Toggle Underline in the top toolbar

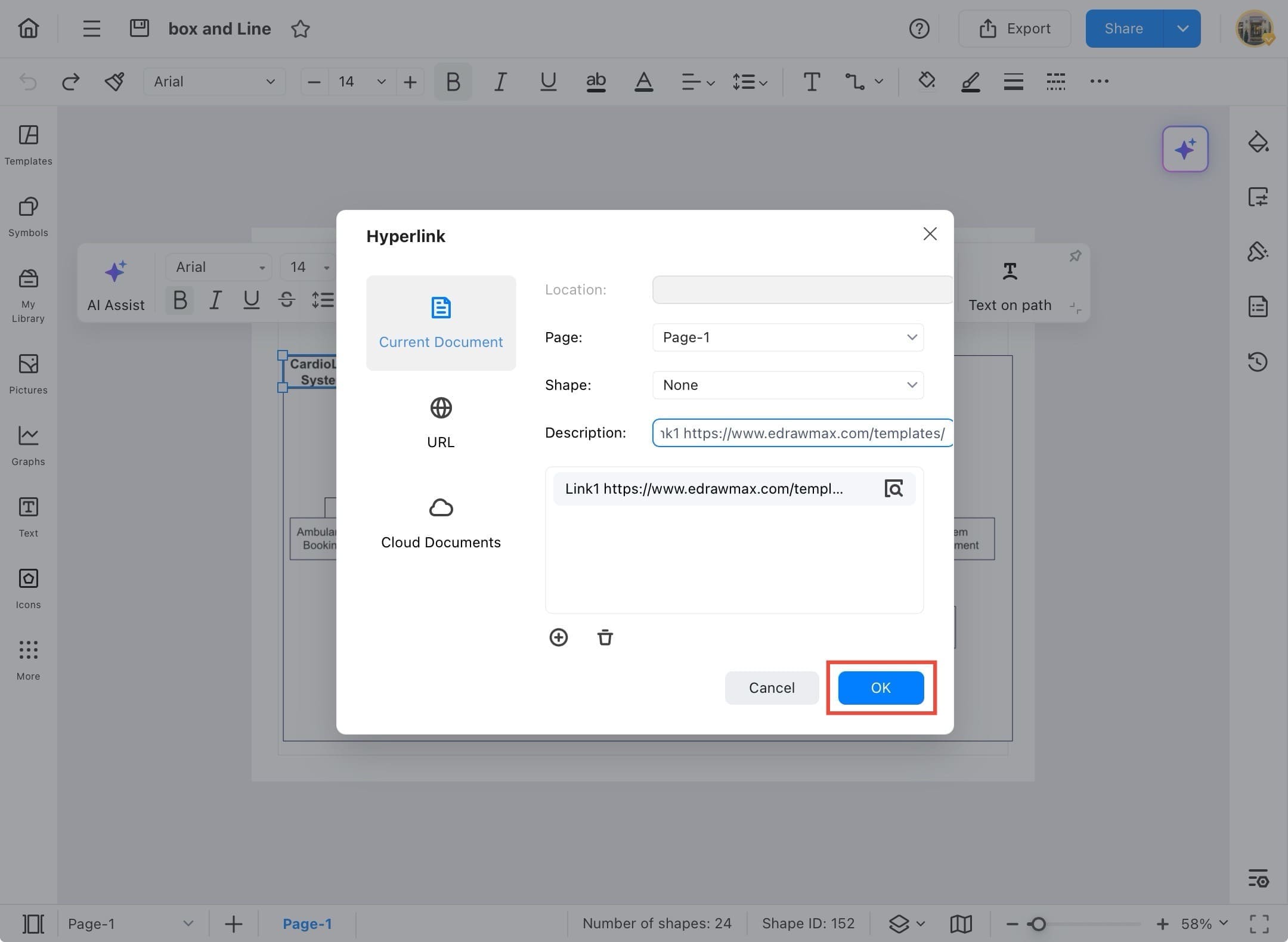[x=548, y=82]
